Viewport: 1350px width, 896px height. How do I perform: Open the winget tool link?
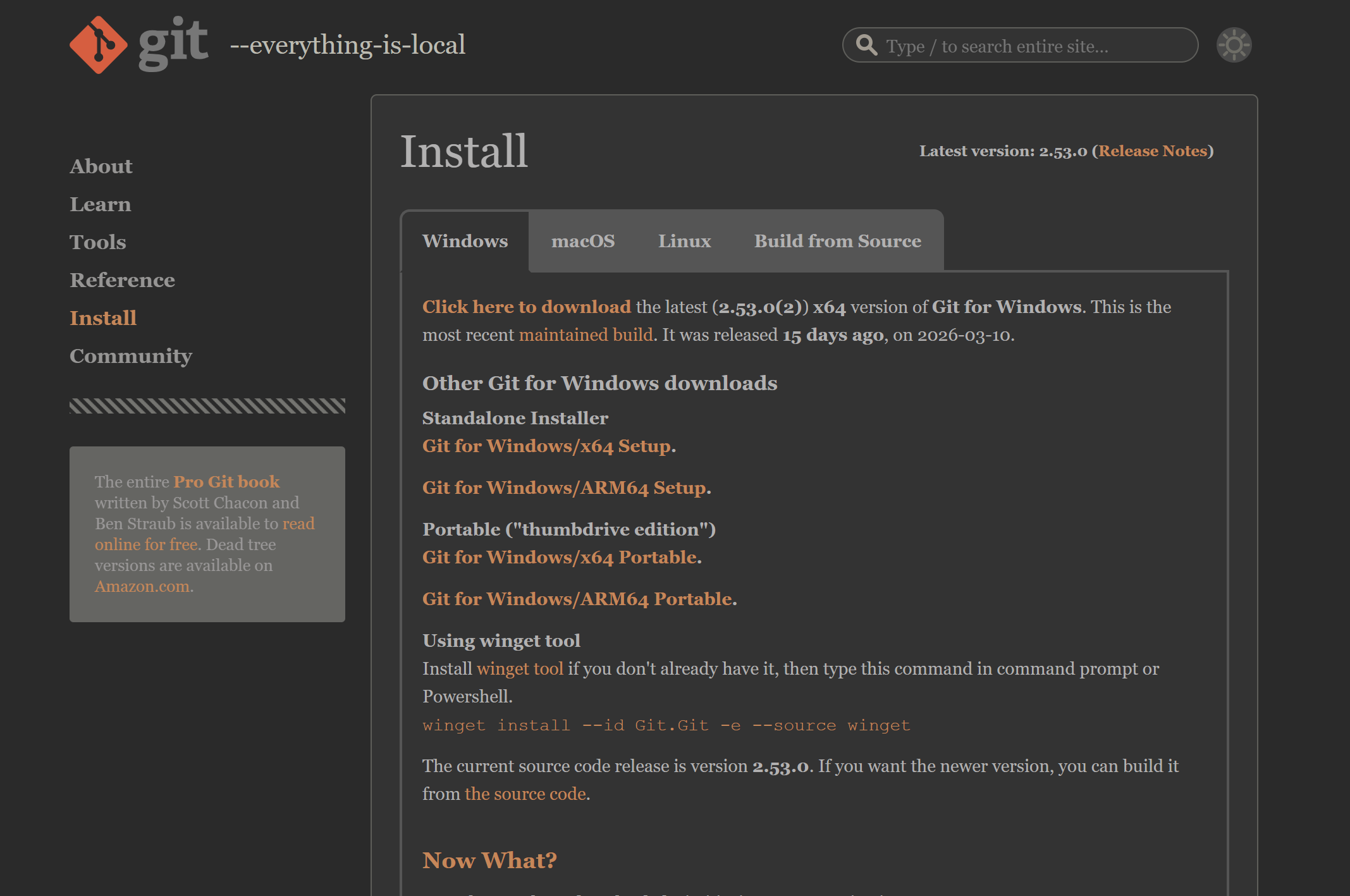click(x=520, y=669)
